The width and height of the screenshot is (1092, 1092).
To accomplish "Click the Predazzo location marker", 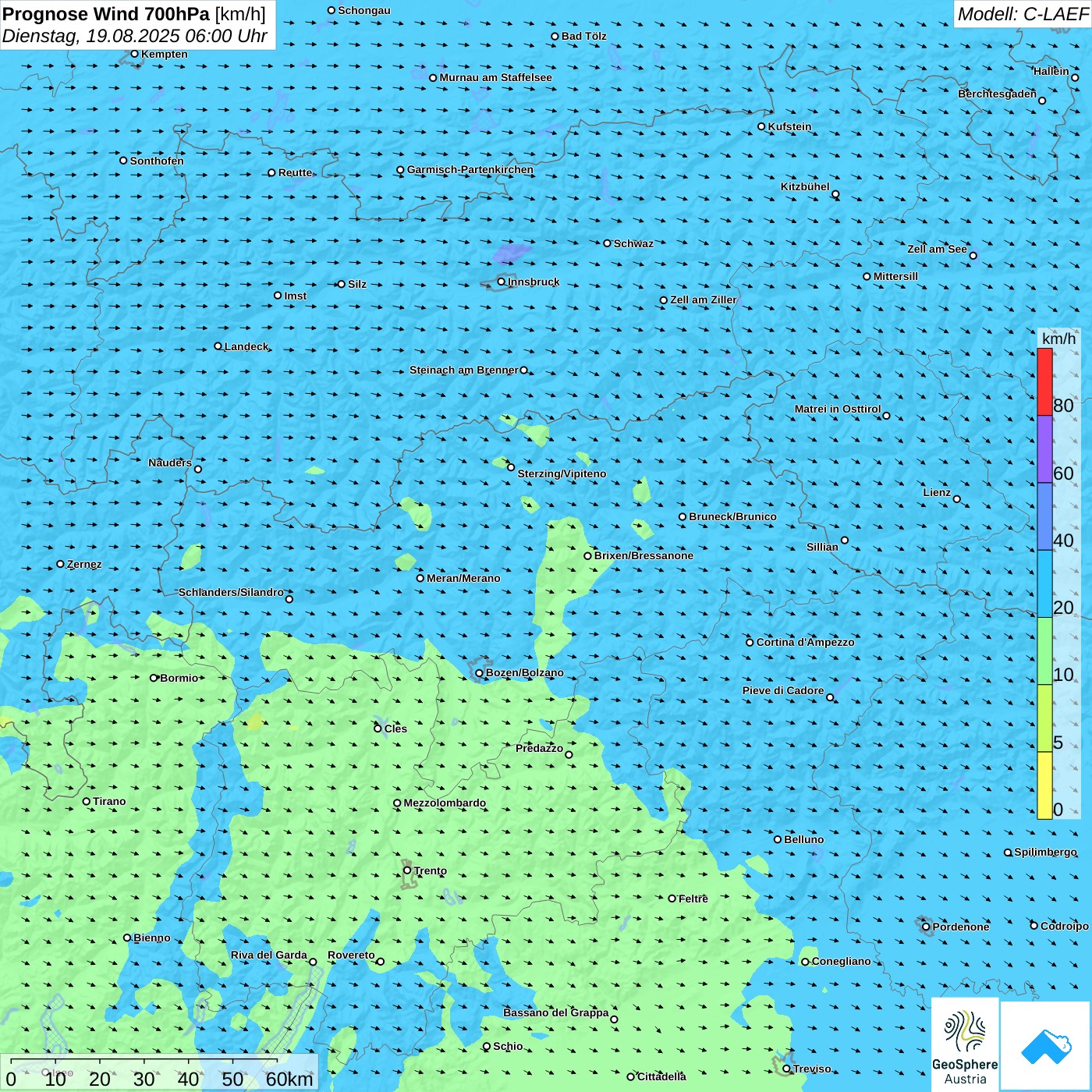I will (569, 754).
